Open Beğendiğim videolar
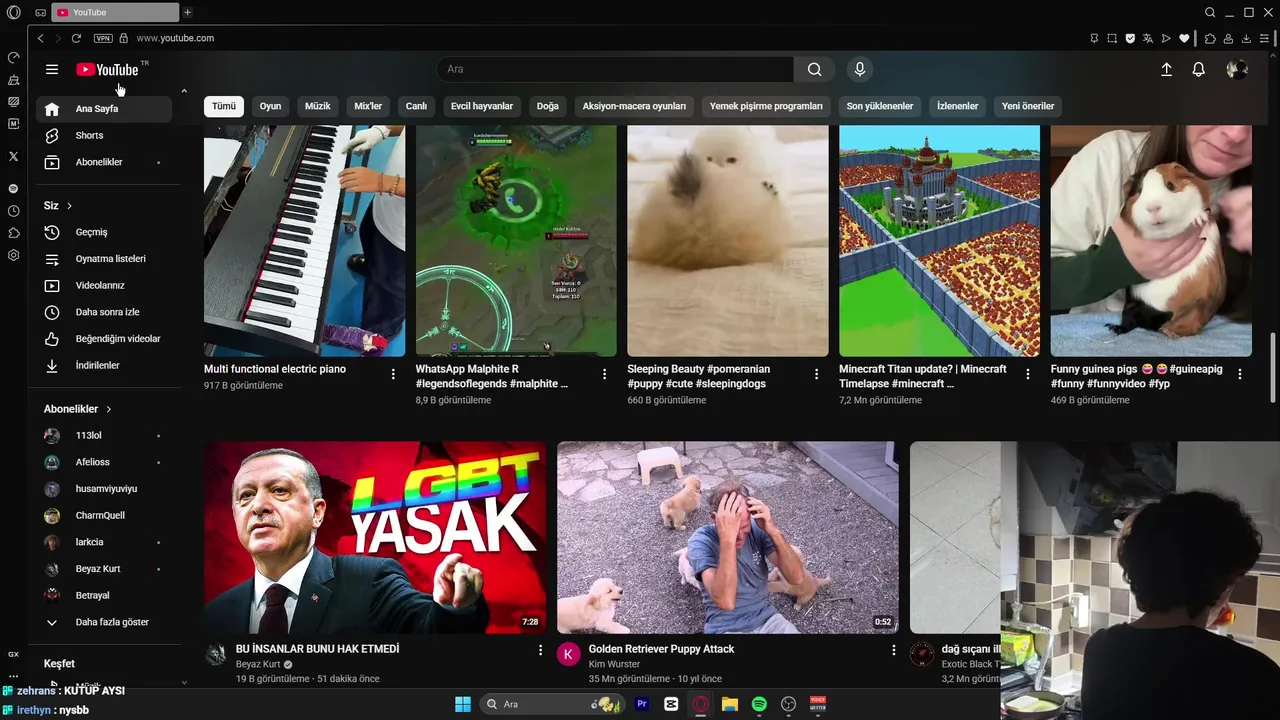Image resolution: width=1280 pixels, height=720 pixels. [104, 339]
